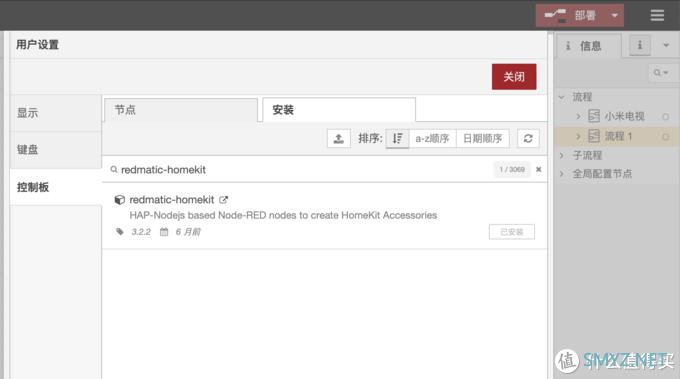Sort by 日期顺序
The height and width of the screenshot is (379, 680).
click(x=483, y=139)
